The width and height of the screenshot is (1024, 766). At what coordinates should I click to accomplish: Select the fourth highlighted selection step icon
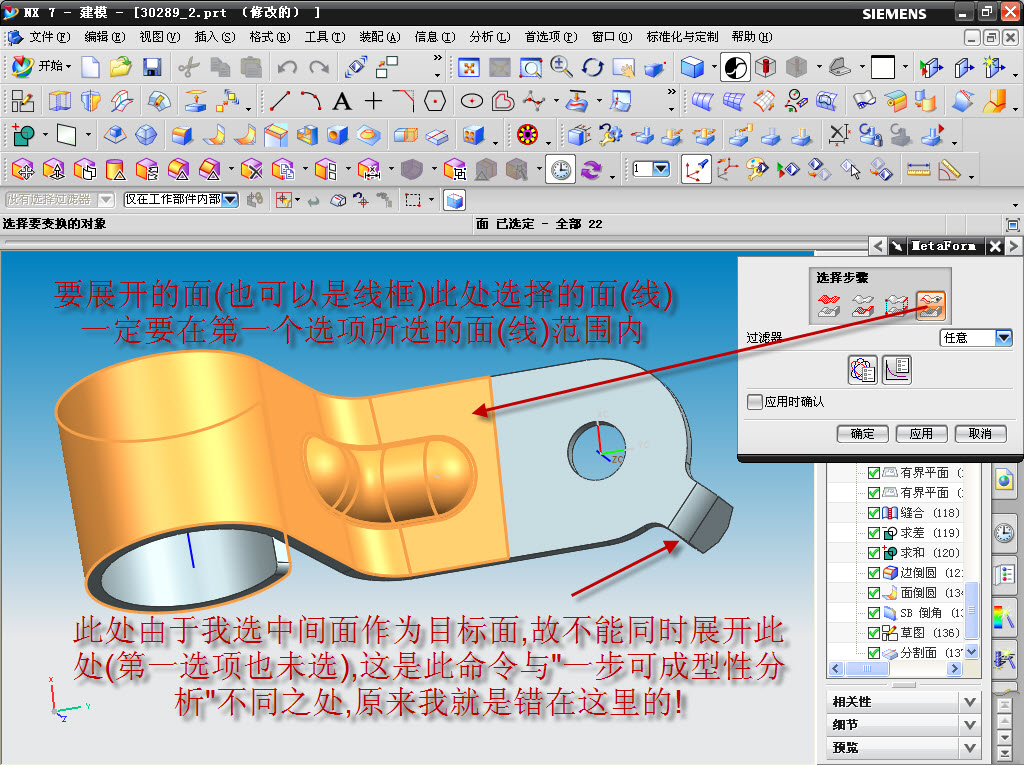(931, 305)
